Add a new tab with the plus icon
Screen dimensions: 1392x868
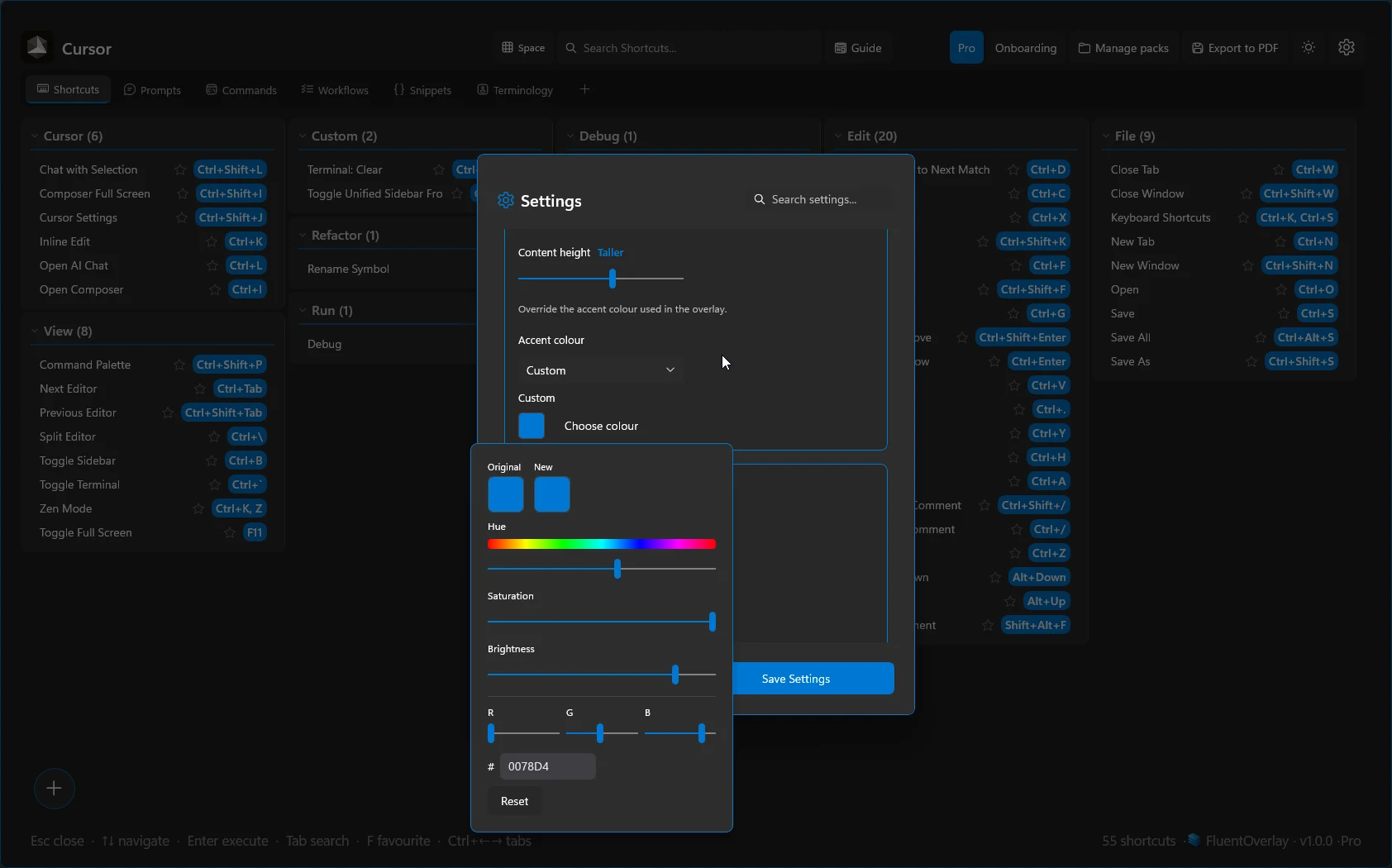[x=584, y=89]
